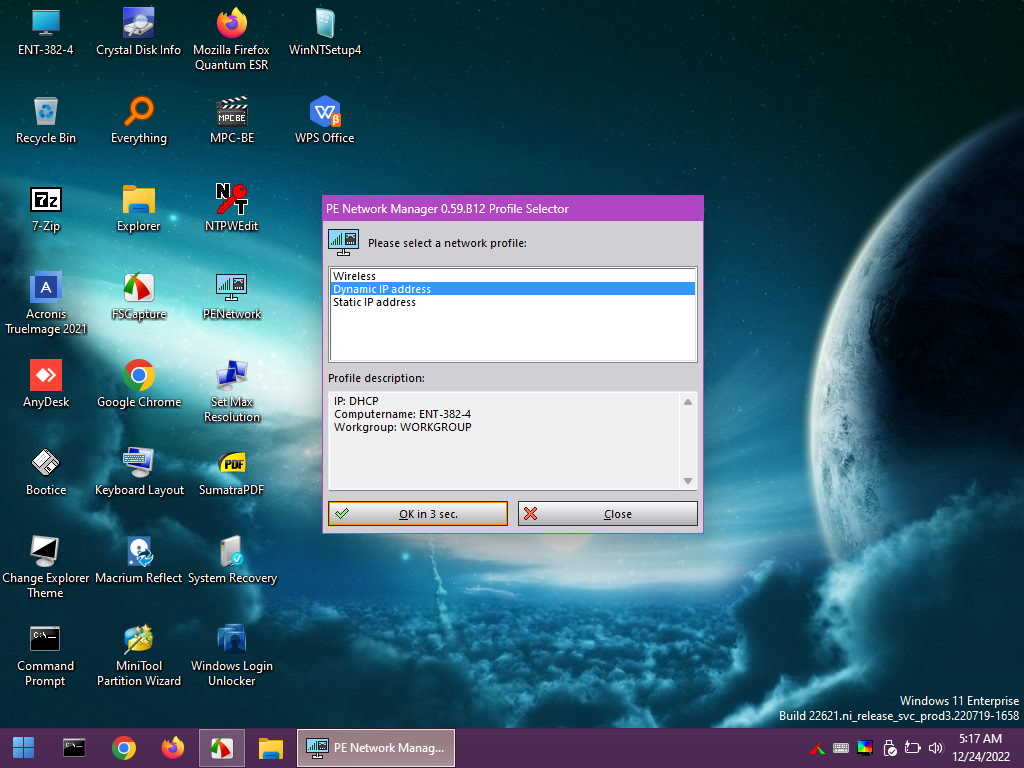Screen dimensions: 1024x768
Task: Open the Windows Login Unlocker icon
Action: (231, 655)
